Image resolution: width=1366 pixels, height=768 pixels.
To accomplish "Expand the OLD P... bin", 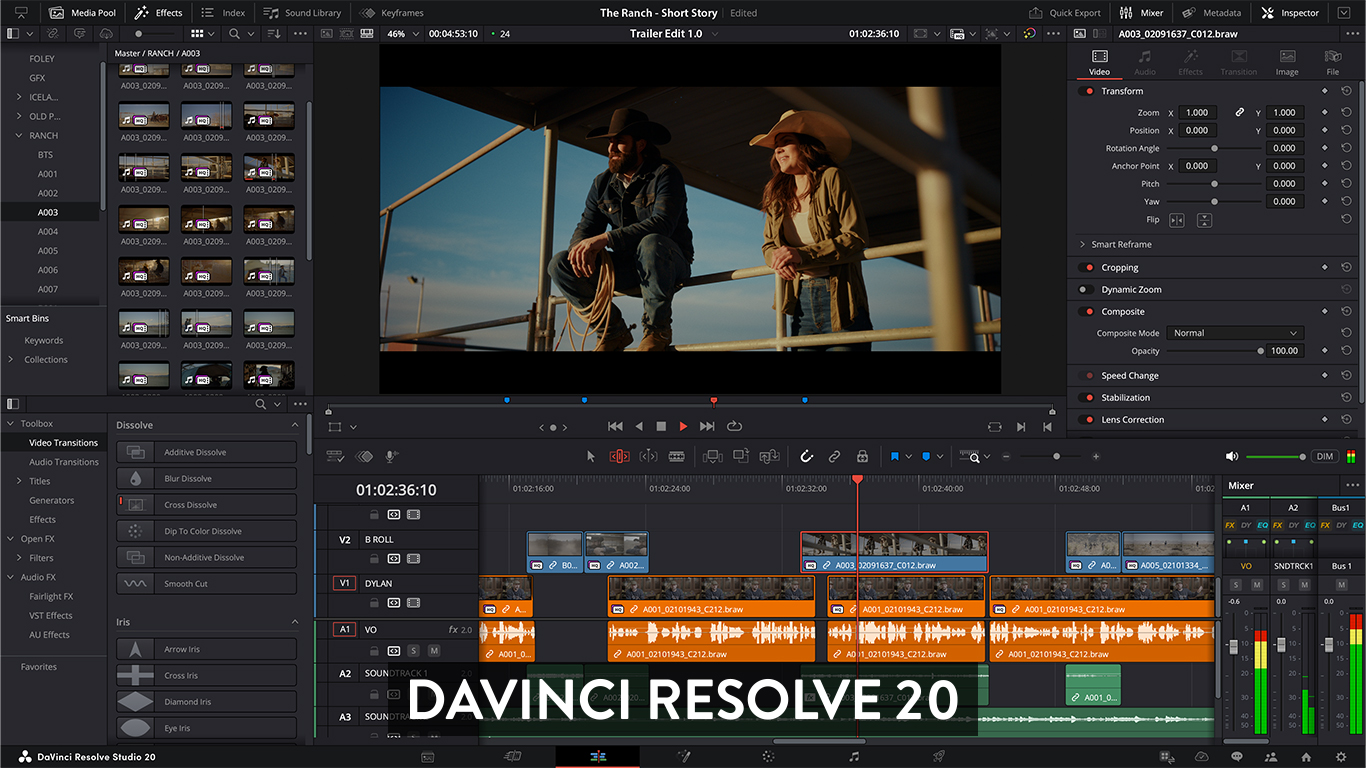I will tap(19, 116).
